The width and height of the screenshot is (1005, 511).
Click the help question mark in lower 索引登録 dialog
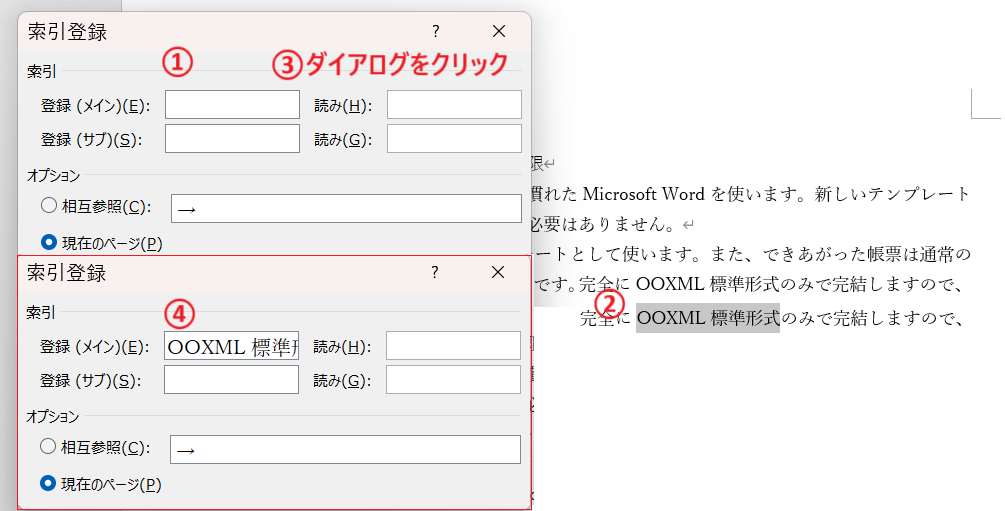[434, 273]
